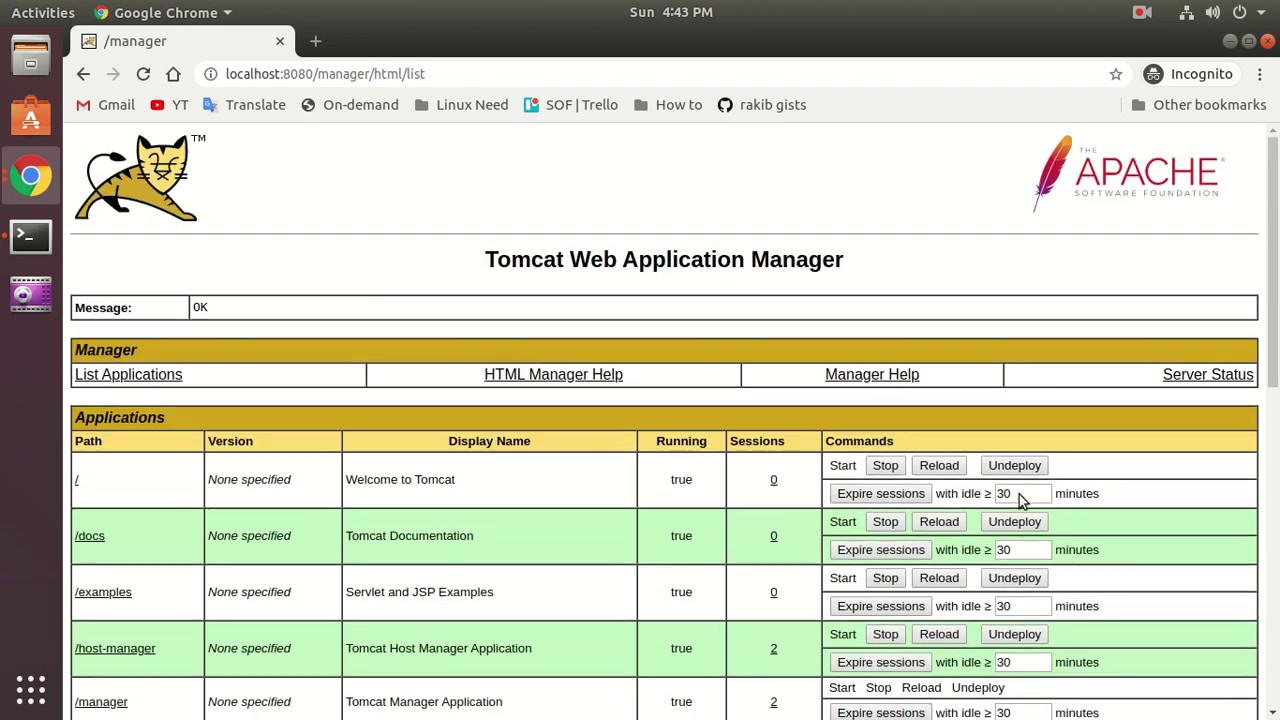Undeploy the Welcome to Tomcat application
Image resolution: width=1280 pixels, height=720 pixels.
pos(1014,465)
